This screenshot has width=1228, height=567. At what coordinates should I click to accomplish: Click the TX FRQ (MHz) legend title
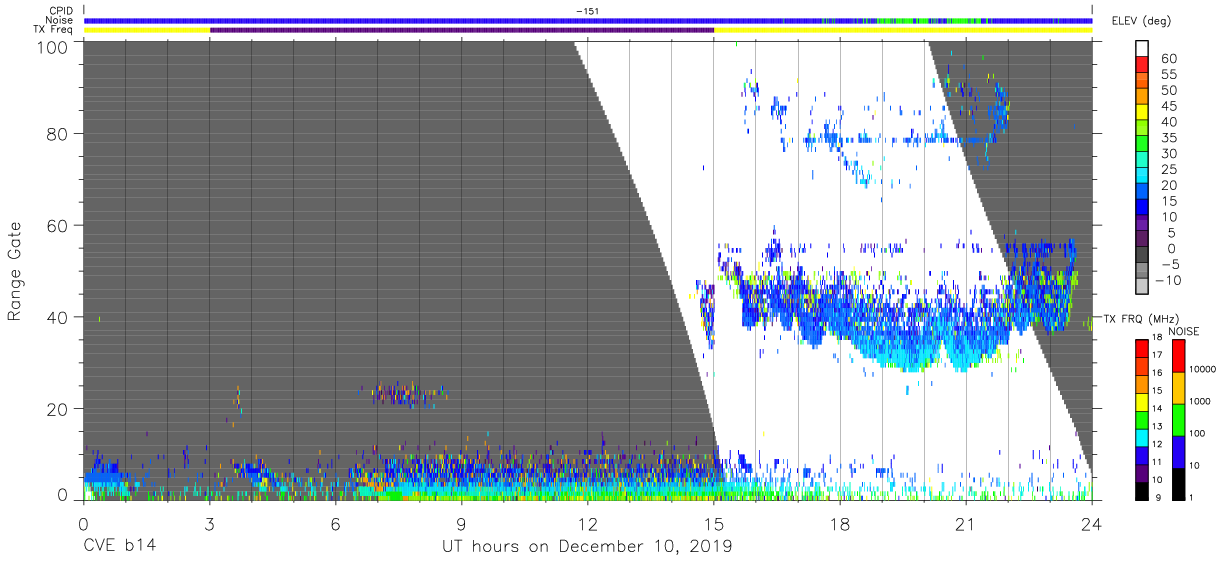[x=1141, y=318]
